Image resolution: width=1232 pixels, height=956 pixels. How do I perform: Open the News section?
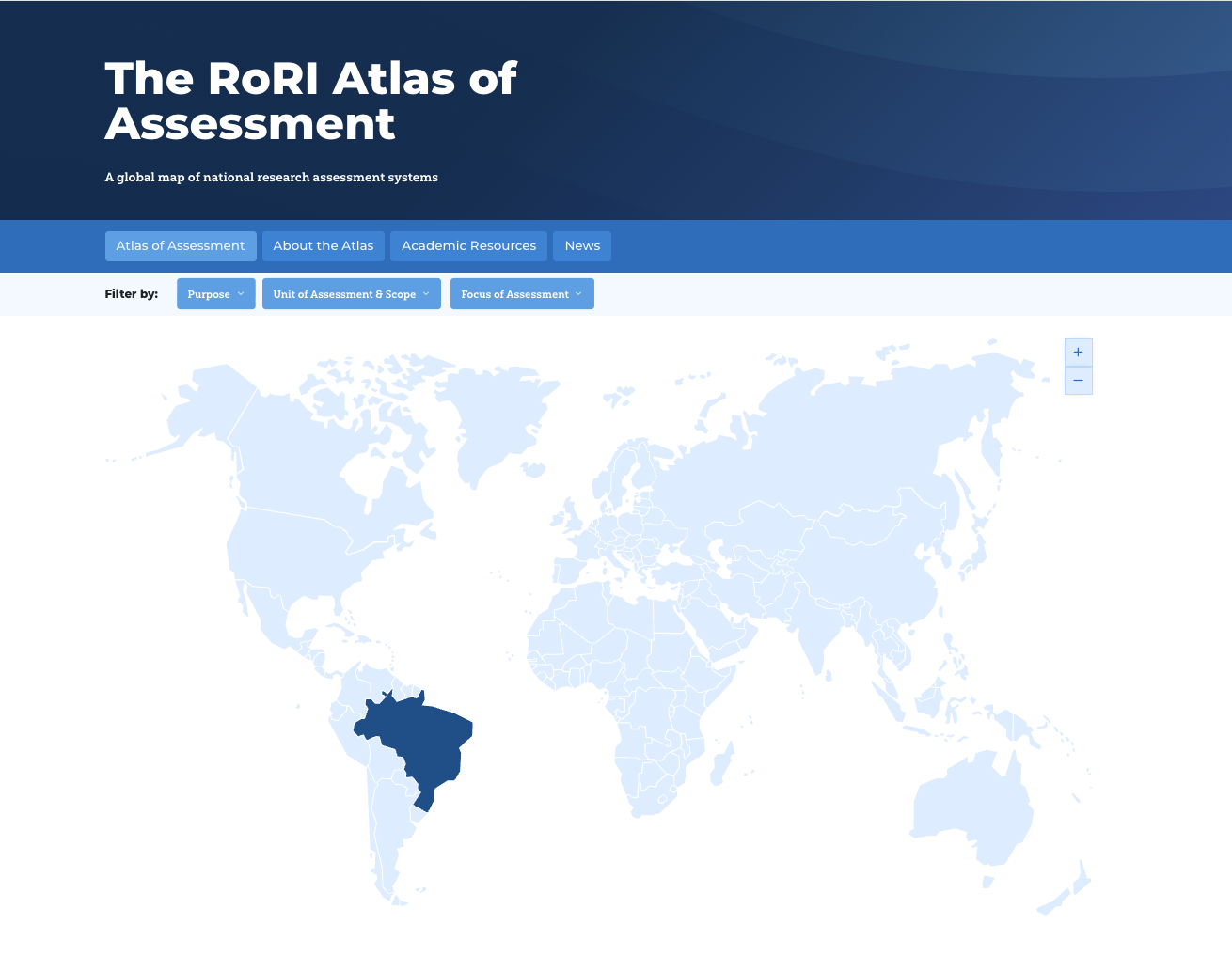click(x=582, y=246)
